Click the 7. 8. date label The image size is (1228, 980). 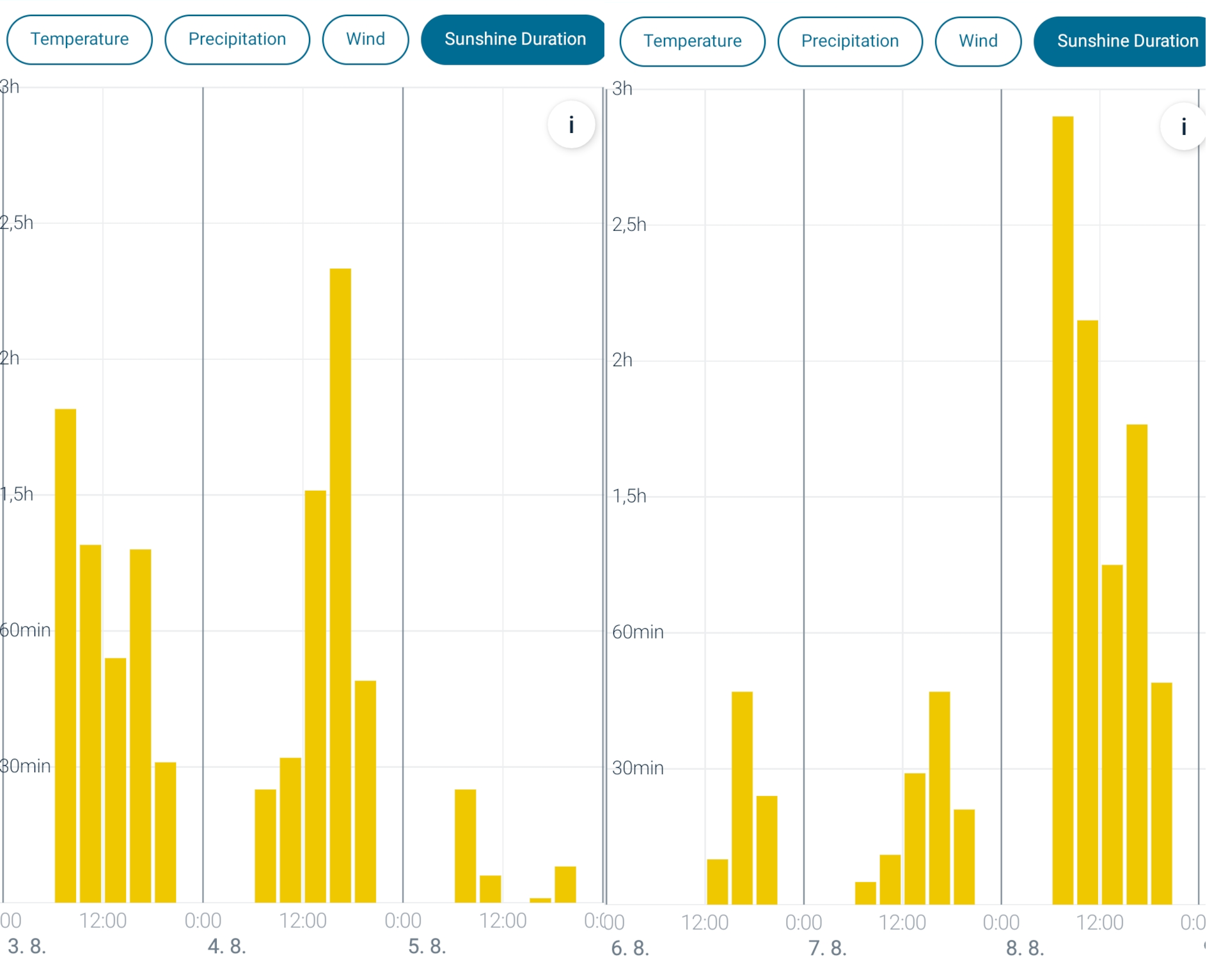point(827,948)
